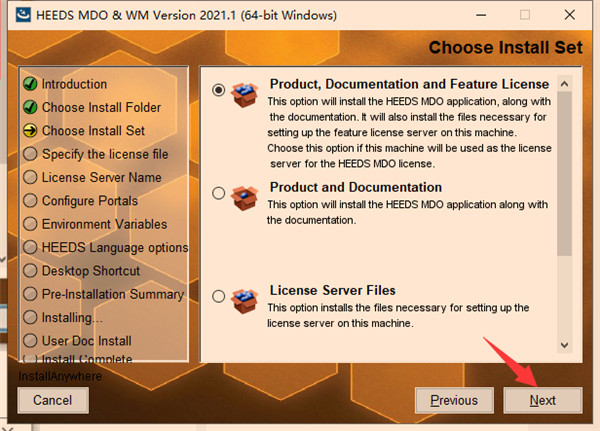Click the Configure Portals step label
The image size is (600, 431).
click(90, 201)
